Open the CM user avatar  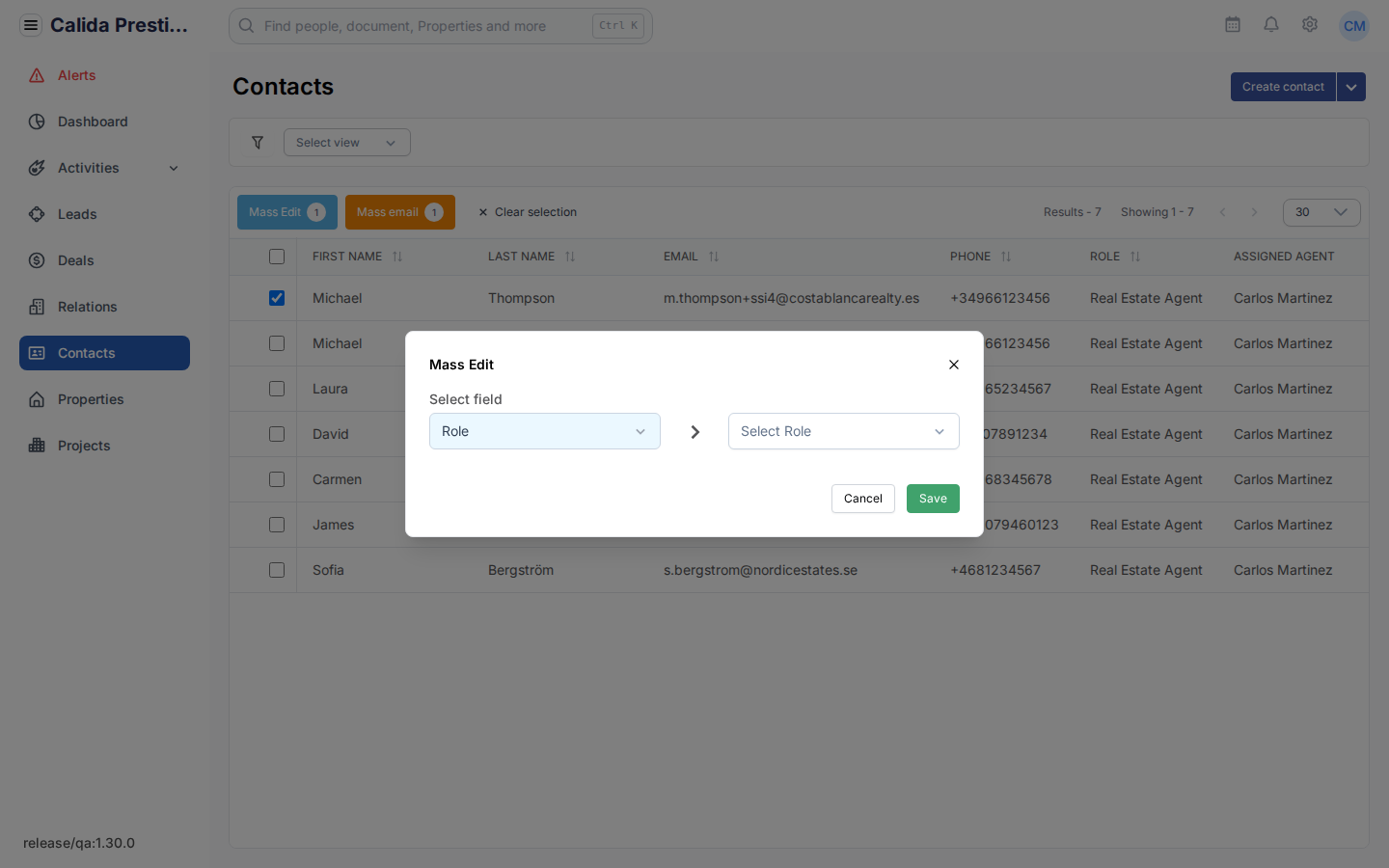[x=1354, y=26]
